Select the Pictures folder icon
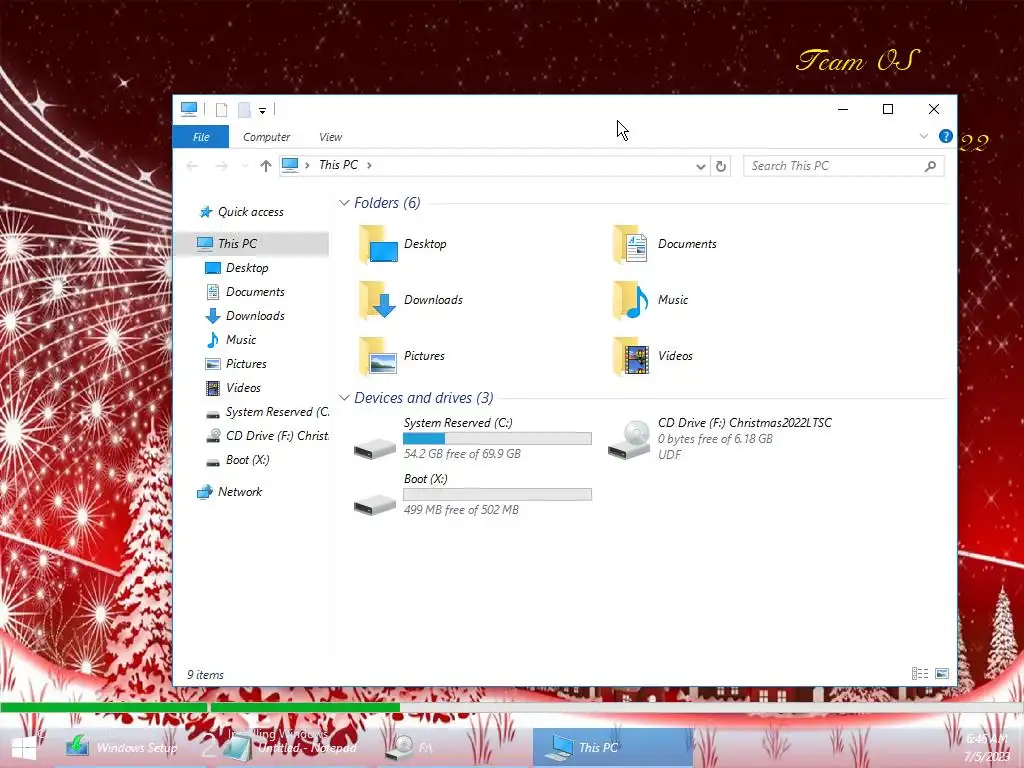The height and width of the screenshot is (768, 1024). [378, 356]
